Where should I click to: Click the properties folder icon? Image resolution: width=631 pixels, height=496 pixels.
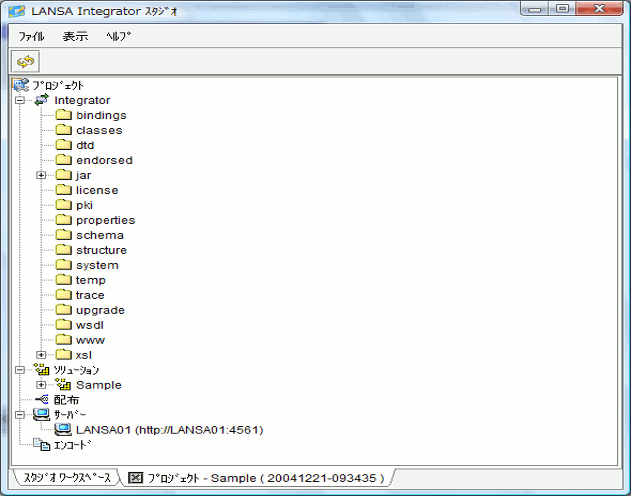pyautogui.click(x=64, y=220)
